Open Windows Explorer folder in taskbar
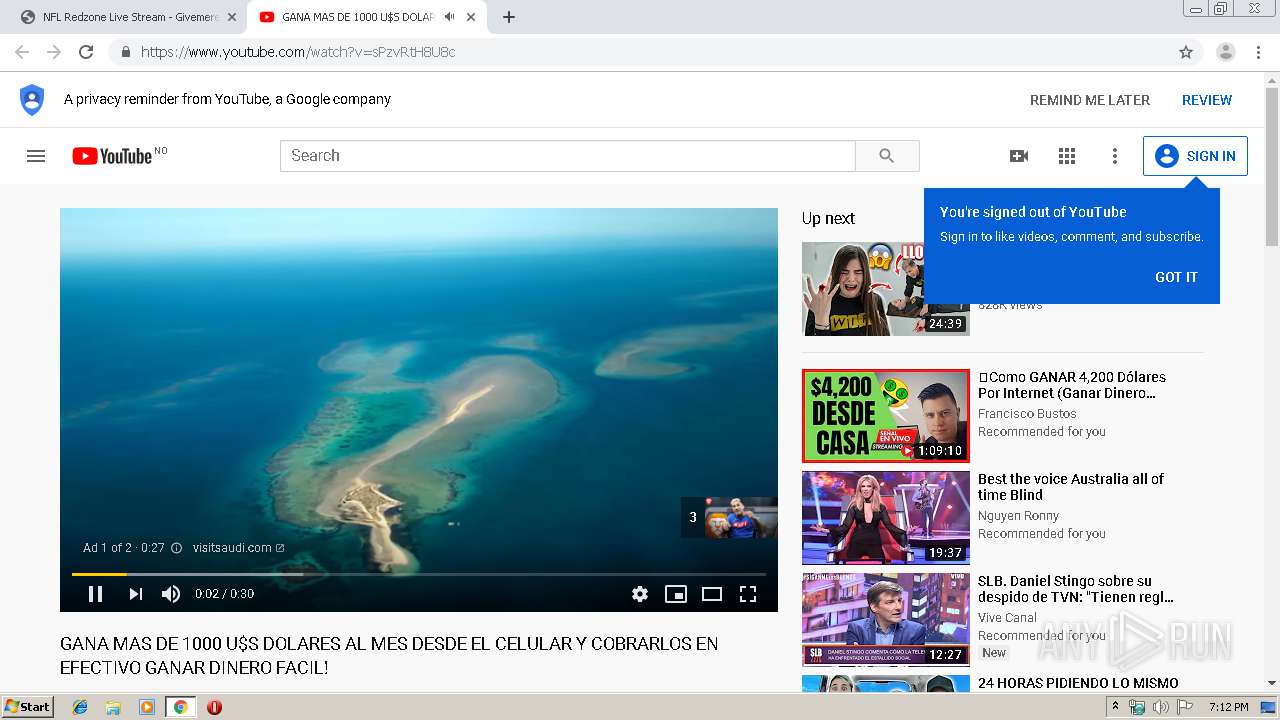The height and width of the screenshot is (720, 1280). [113, 707]
